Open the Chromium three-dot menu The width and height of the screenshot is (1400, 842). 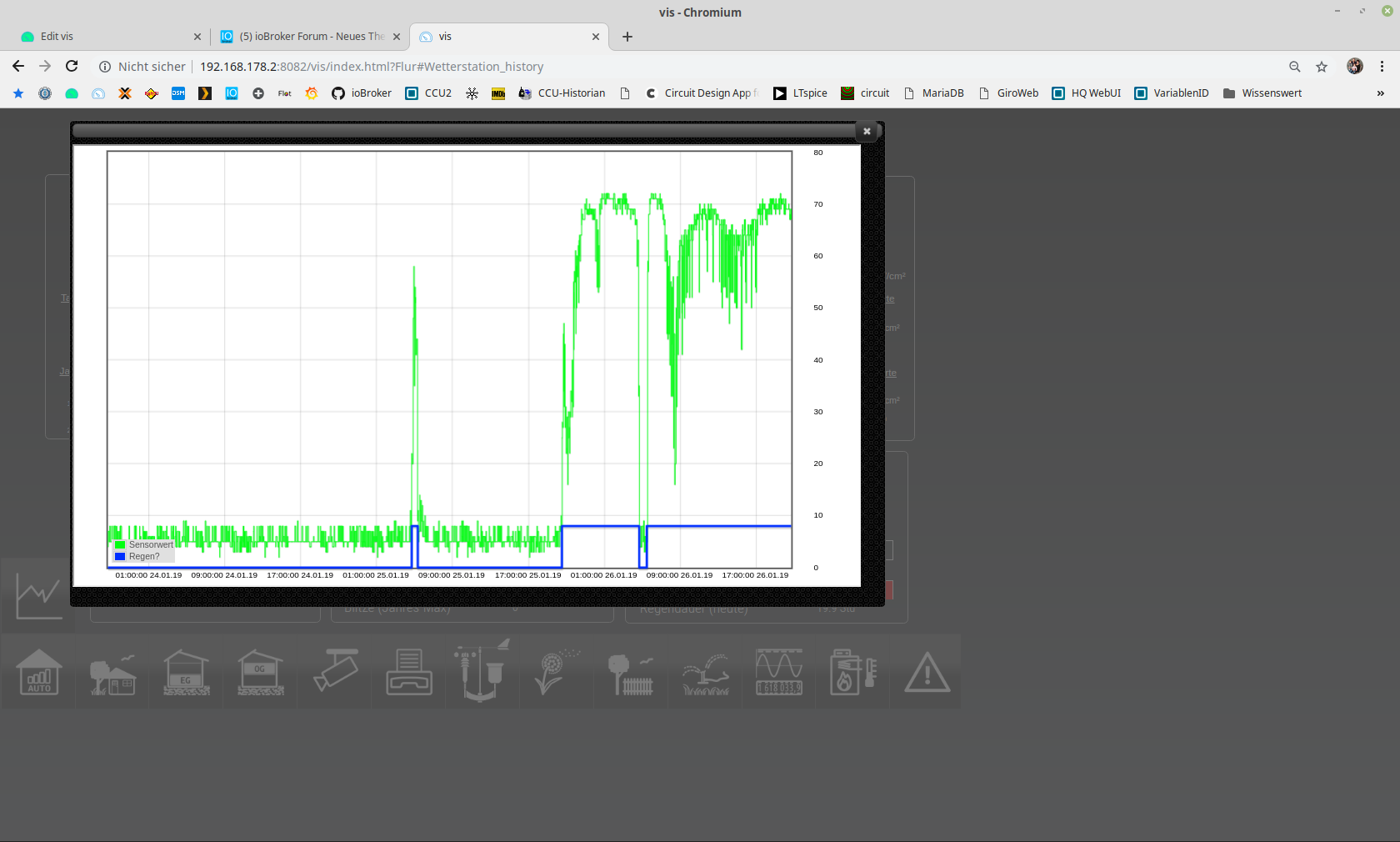[x=1382, y=67]
